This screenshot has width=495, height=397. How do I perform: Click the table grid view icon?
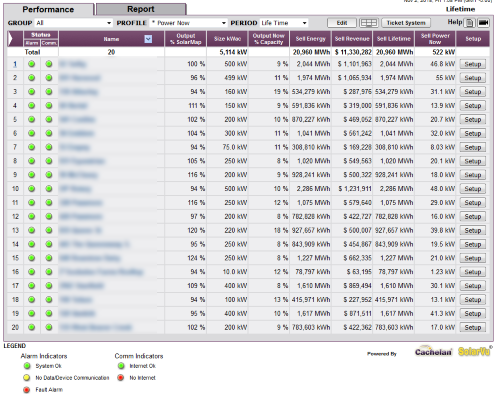[368, 23]
